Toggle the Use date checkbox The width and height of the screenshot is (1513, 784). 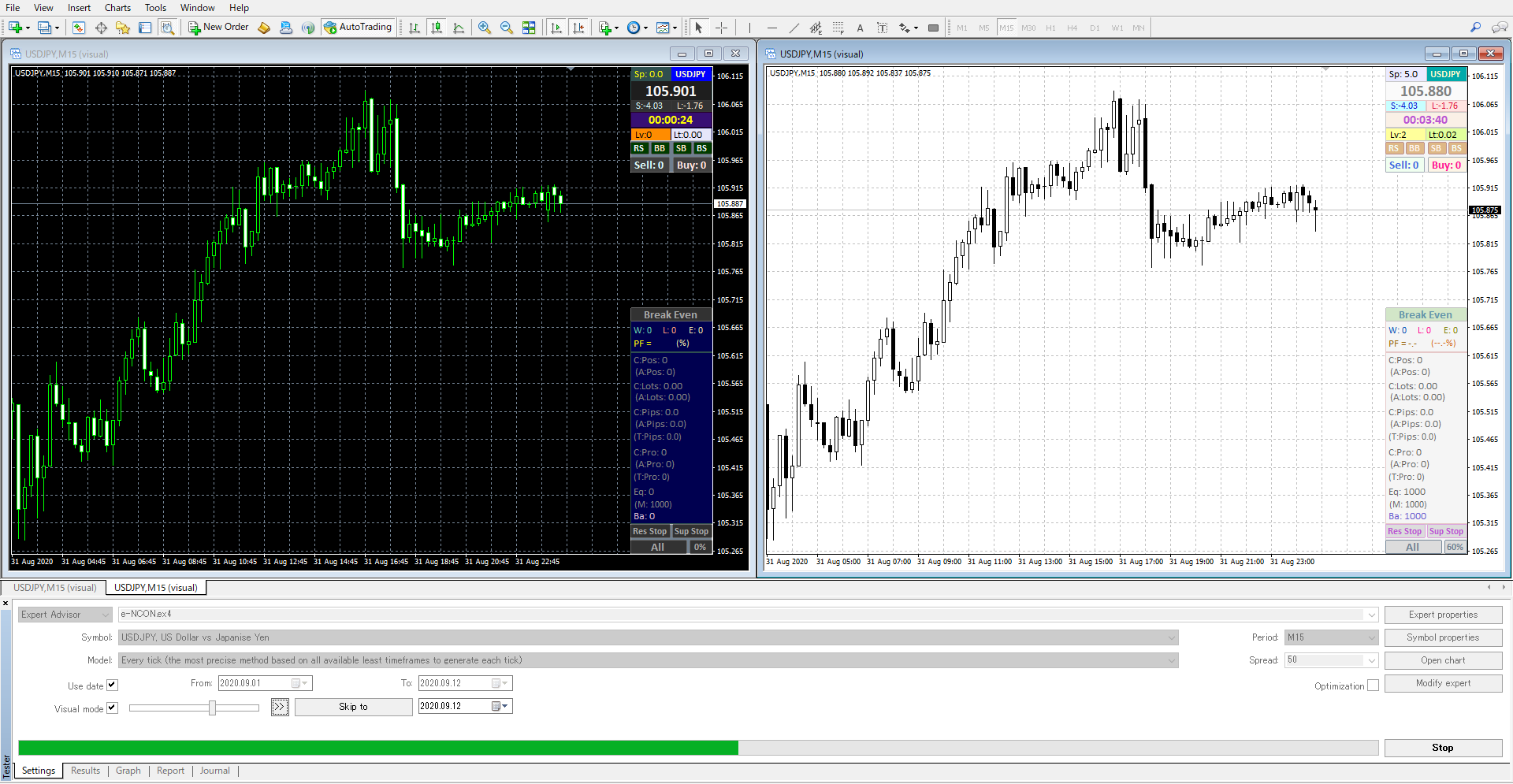[x=112, y=686]
